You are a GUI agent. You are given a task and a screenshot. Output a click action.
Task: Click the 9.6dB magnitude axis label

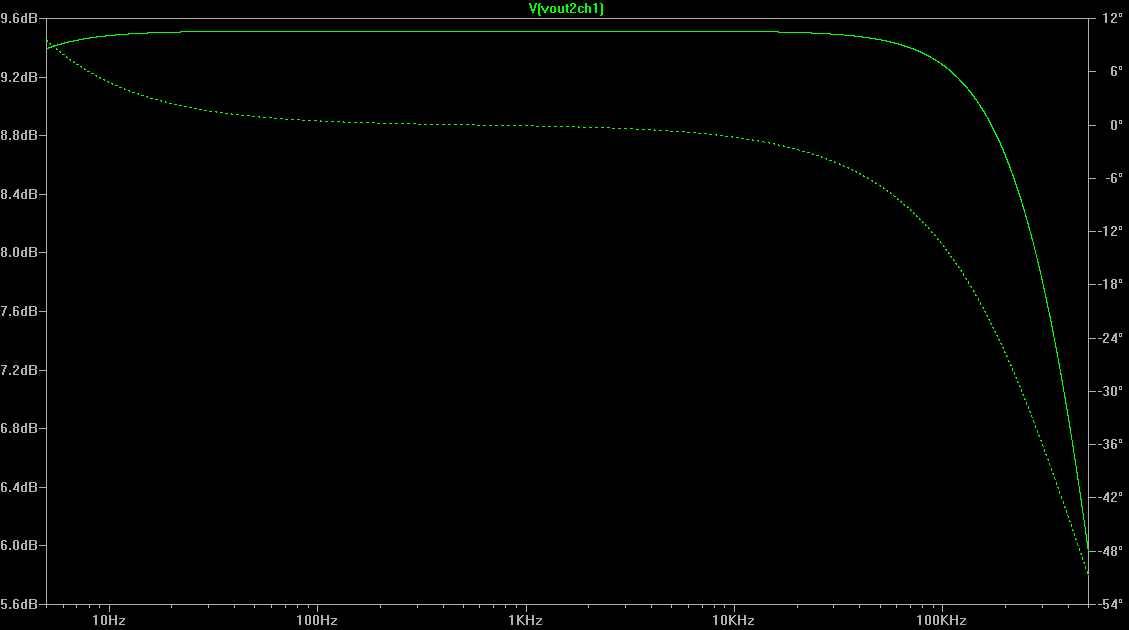(x=19, y=18)
